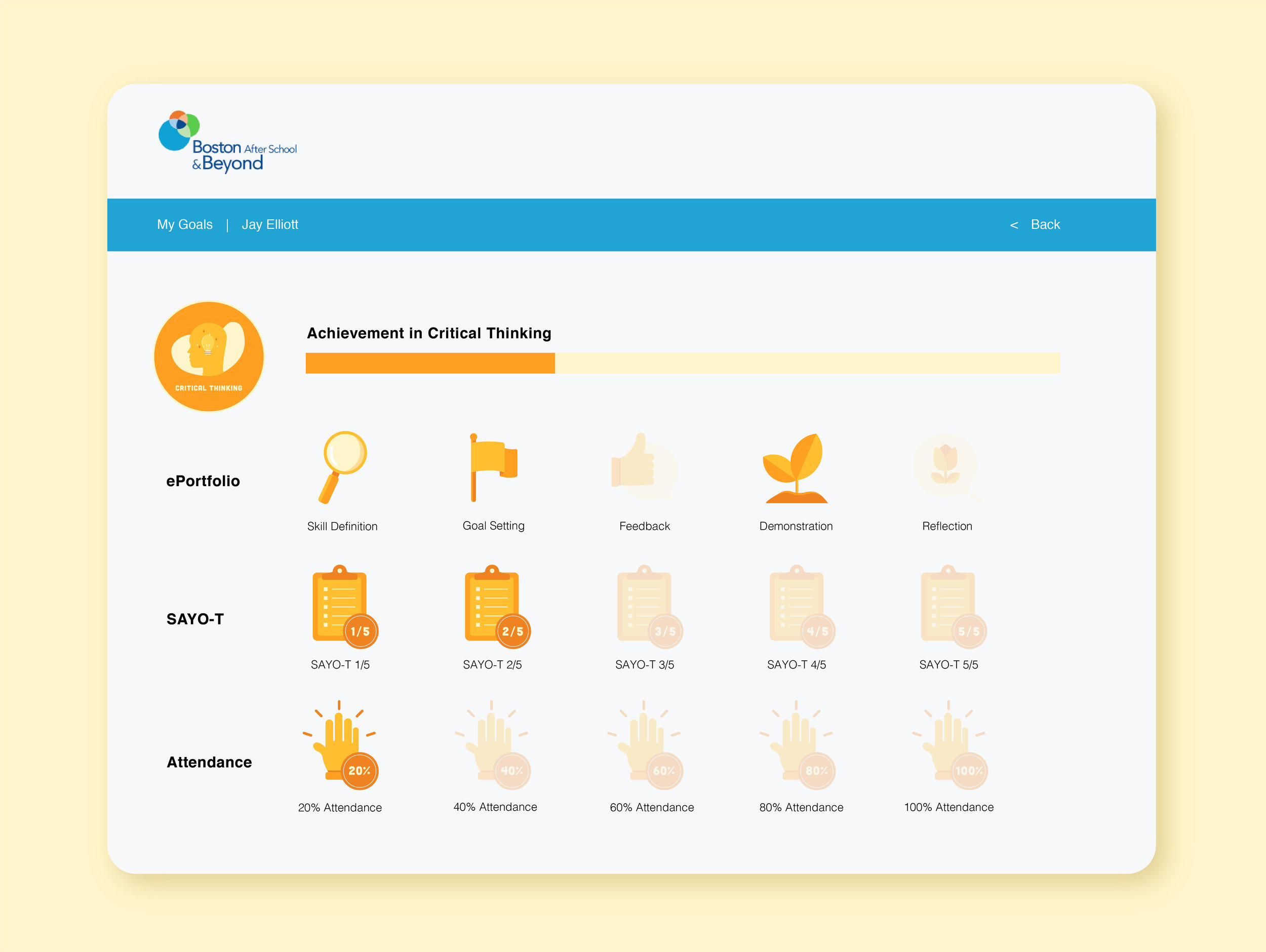Click the SAYO-T 2/5 clipboard icon
Screen dimensions: 1266x952
coord(494,609)
